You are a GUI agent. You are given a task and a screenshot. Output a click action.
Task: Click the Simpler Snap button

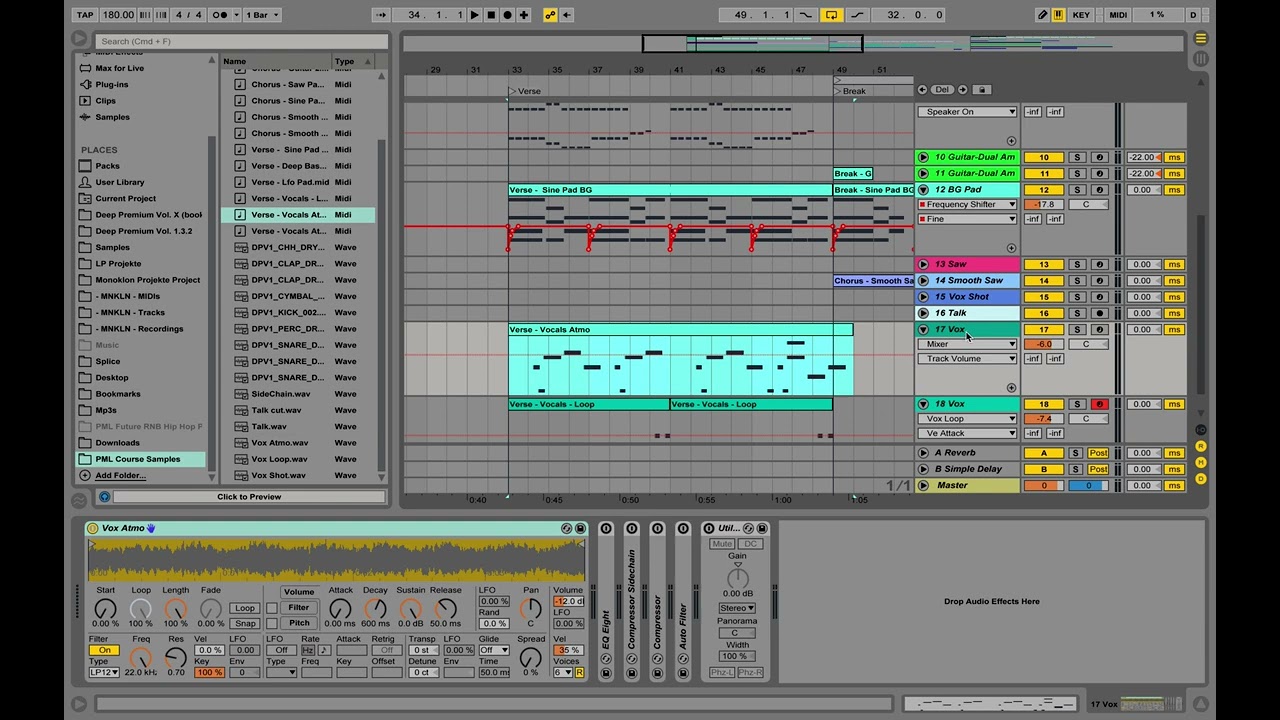244,623
